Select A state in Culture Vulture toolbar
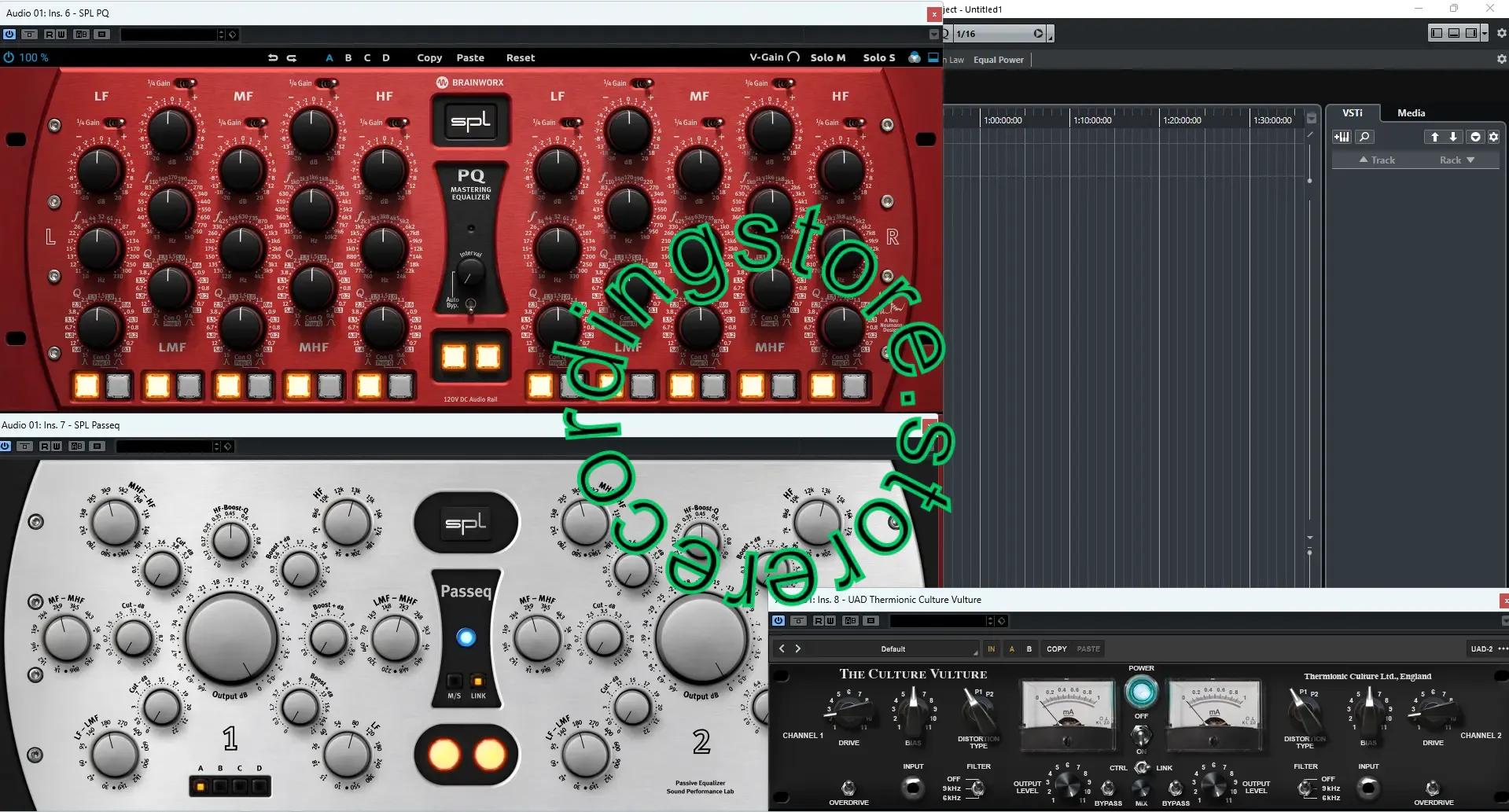 1012,649
